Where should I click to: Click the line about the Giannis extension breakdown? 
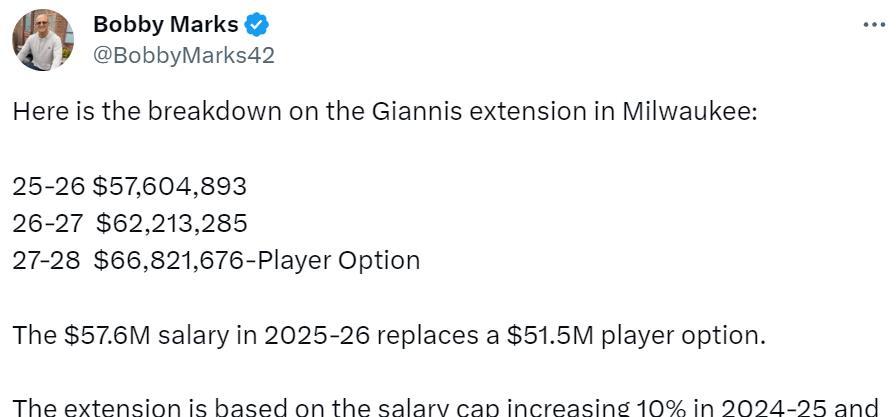tap(385, 111)
